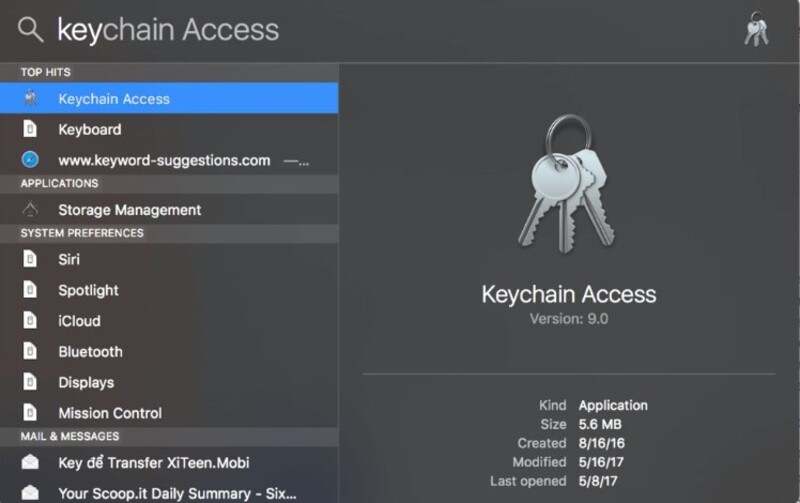Click the Safari compass icon for keyword-suggestions
The image size is (800, 503).
(30, 160)
